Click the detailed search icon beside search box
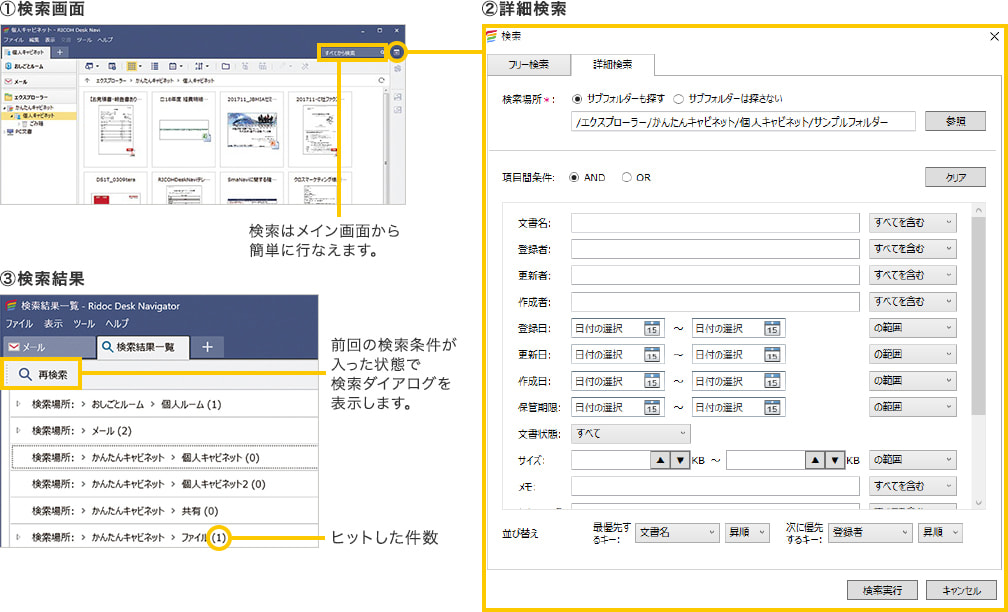This screenshot has width=1008, height=612. 397,52
